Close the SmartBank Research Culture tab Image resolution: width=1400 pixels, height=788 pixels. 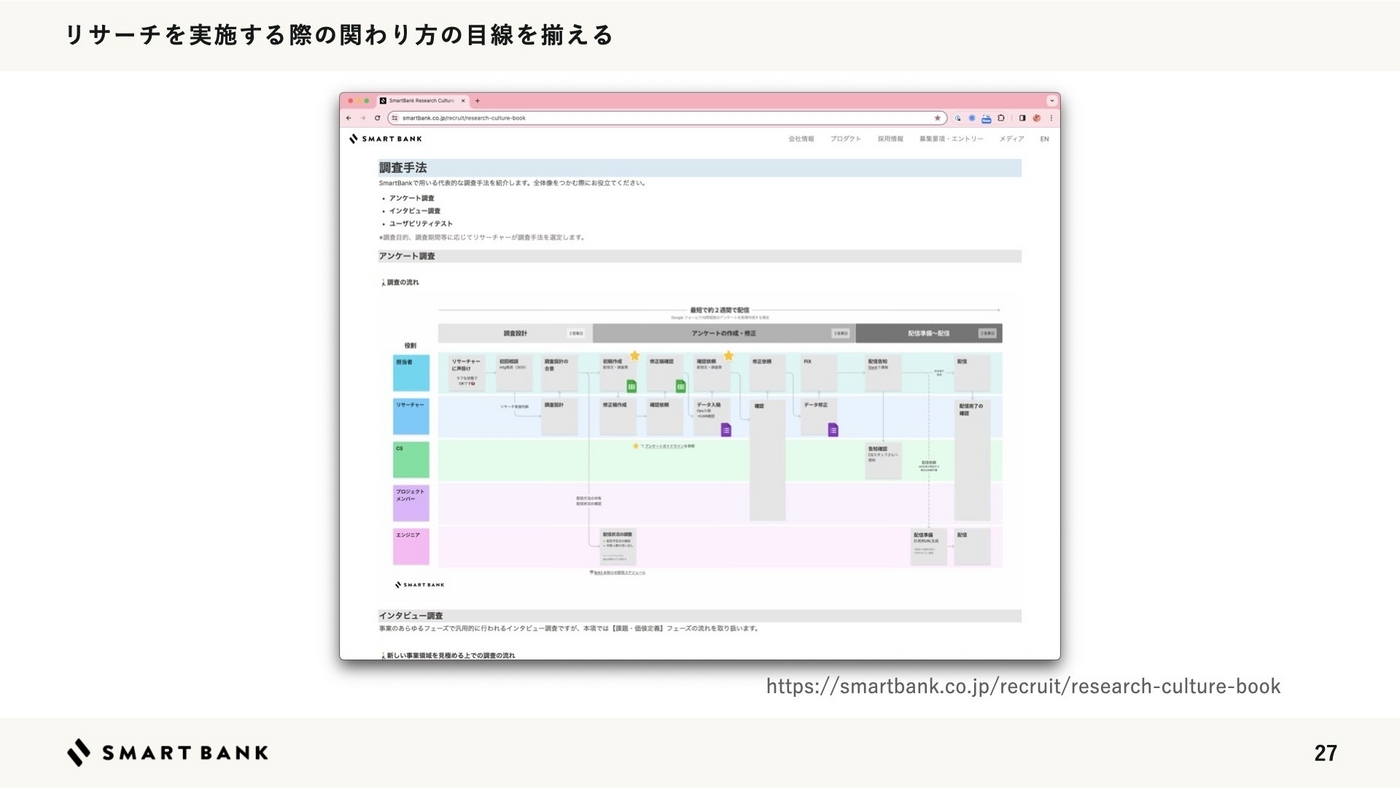463,101
